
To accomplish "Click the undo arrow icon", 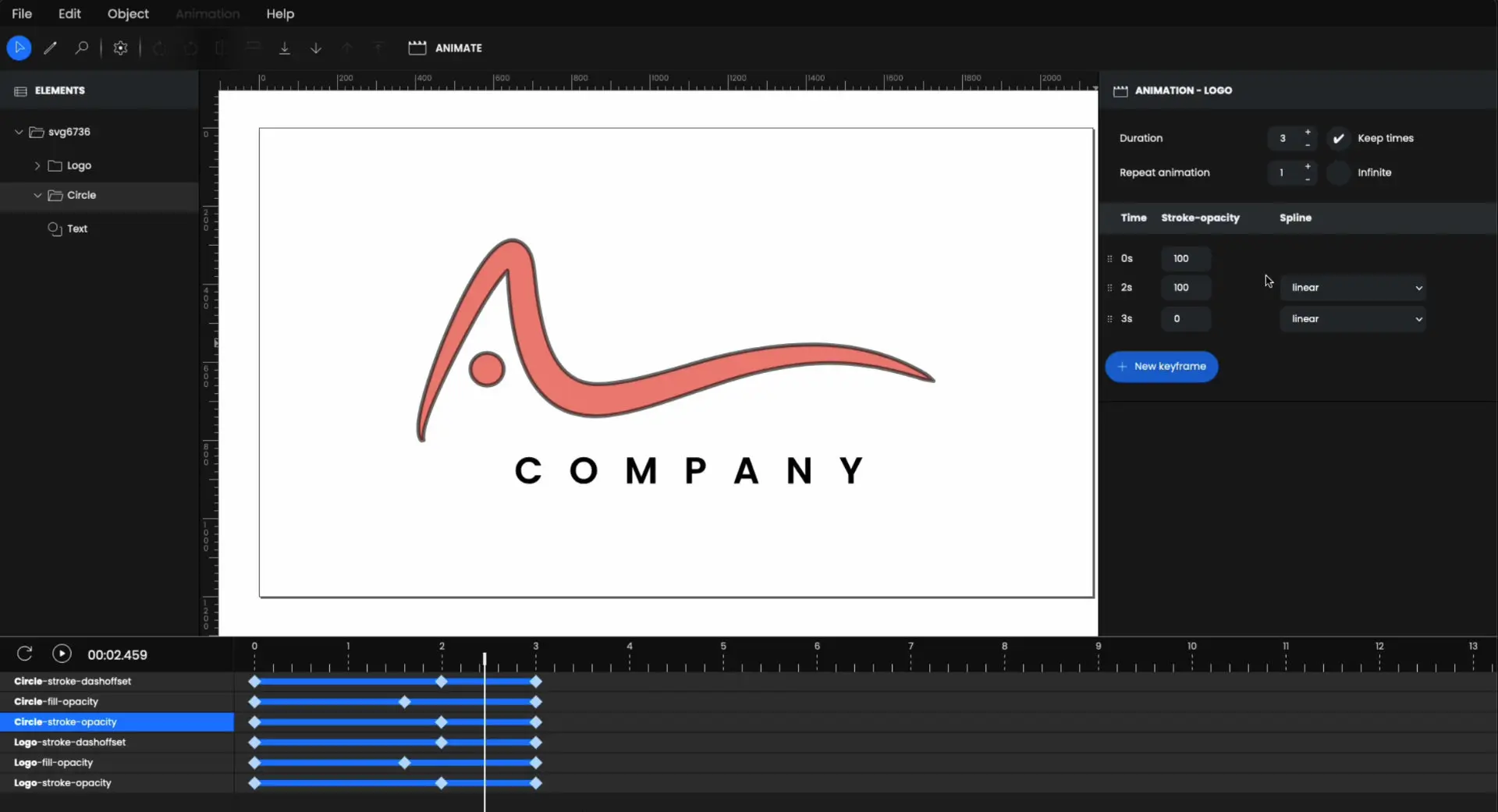I will [159, 48].
